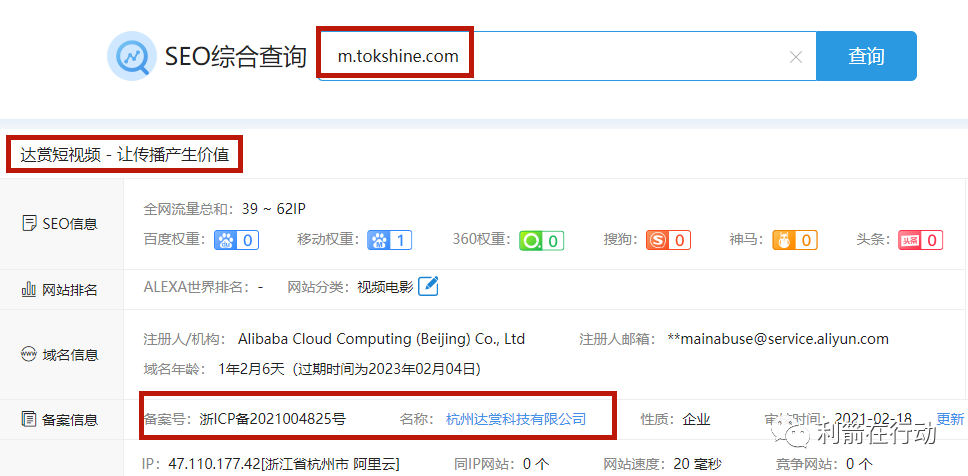Open the 杭州达赏科技有限公司 link
The height and width of the screenshot is (476, 968).
pyautogui.click(x=515, y=420)
